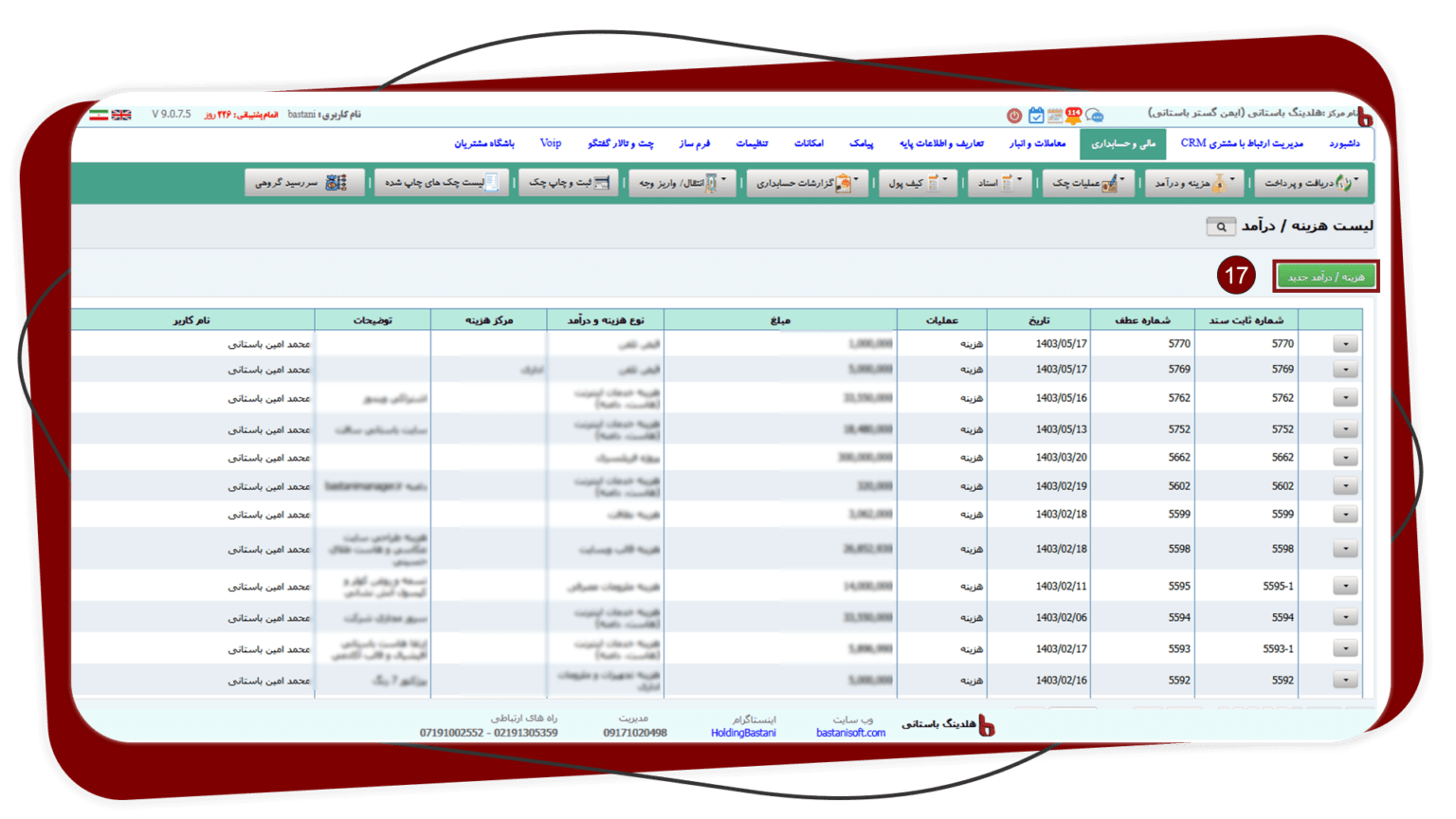
Task: Expand the row actions dropdown for 5769
Action: click(x=1345, y=370)
